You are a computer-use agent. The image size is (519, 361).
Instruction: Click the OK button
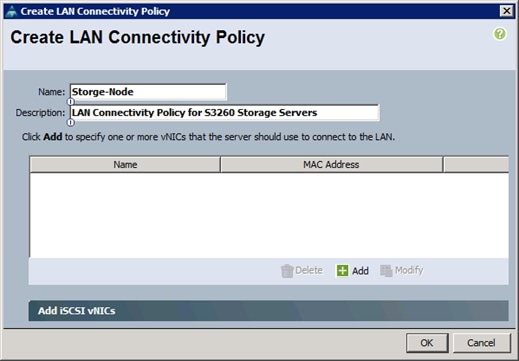tap(427, 343)
